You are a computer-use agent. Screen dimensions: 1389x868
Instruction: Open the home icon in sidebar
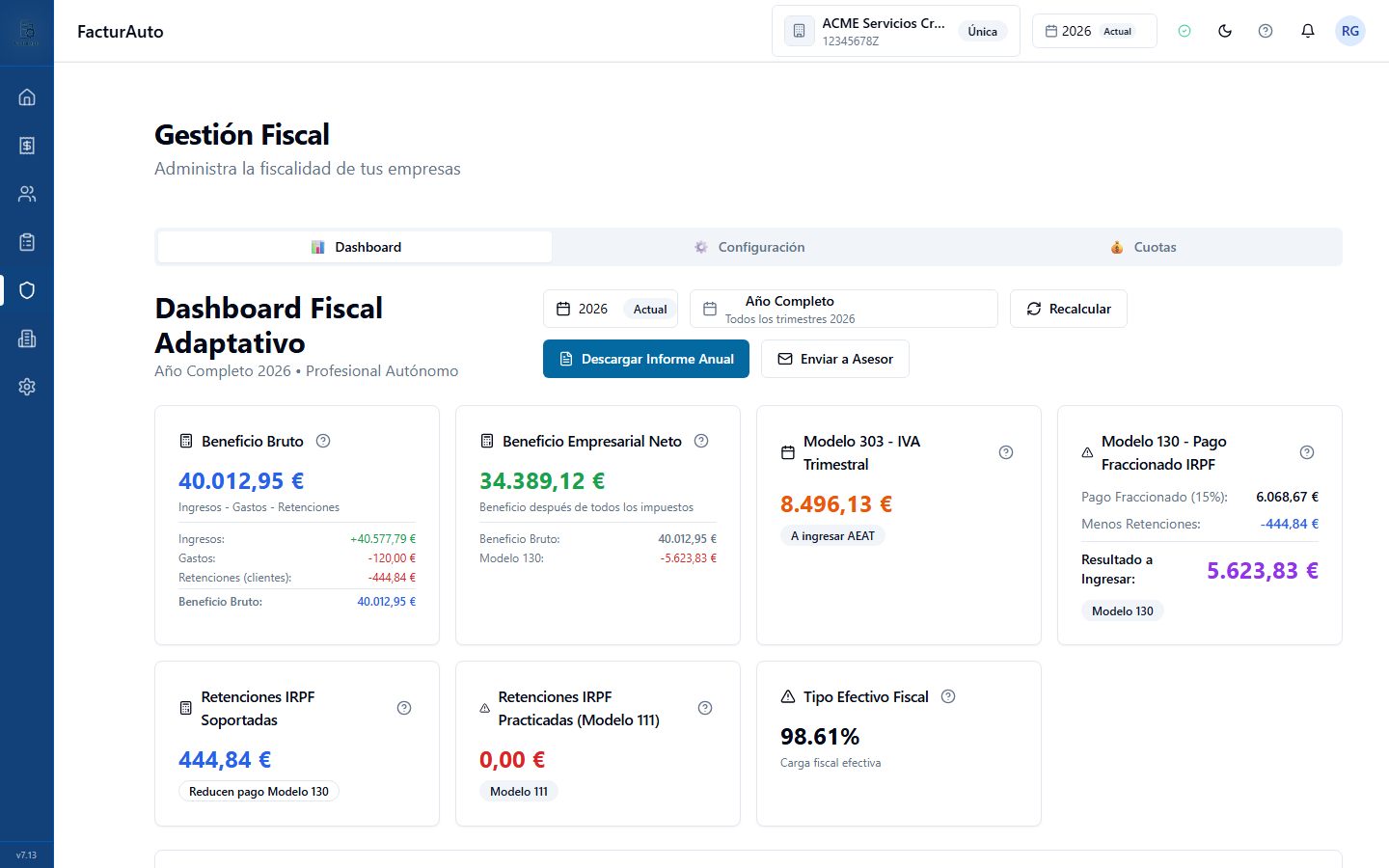[27, 97]
